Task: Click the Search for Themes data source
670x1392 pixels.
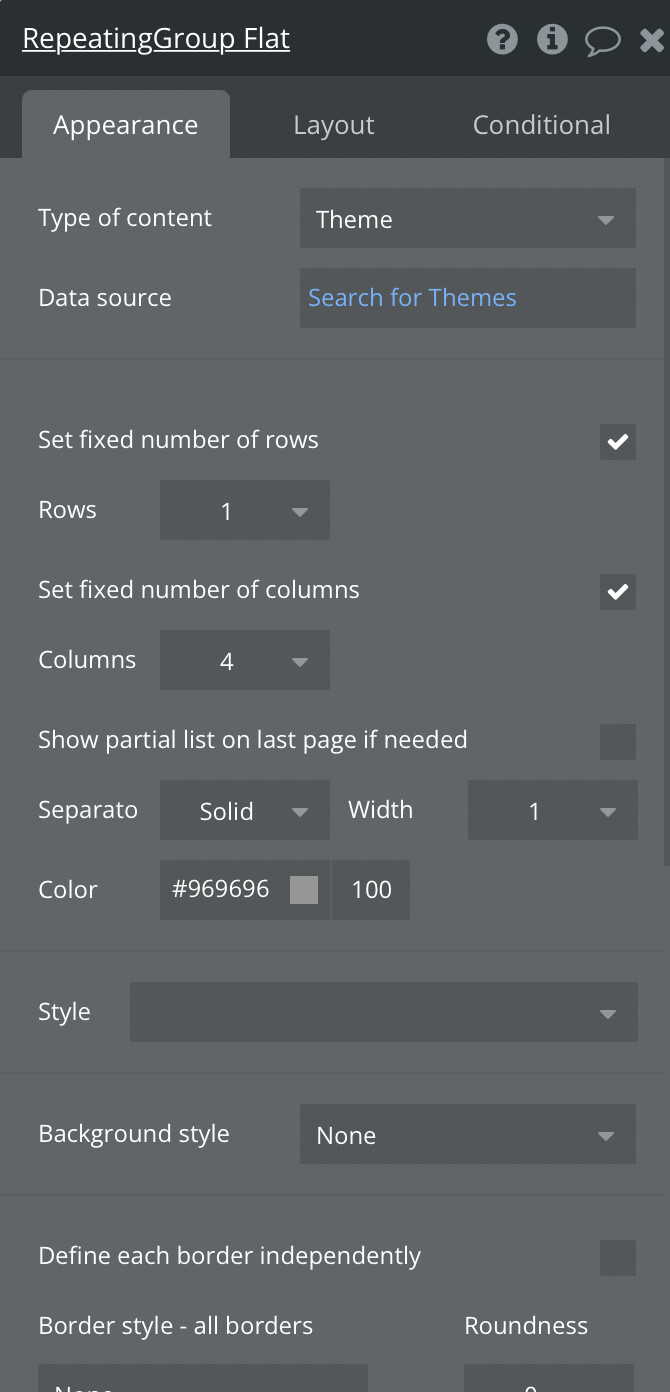Action: (412, 298)
